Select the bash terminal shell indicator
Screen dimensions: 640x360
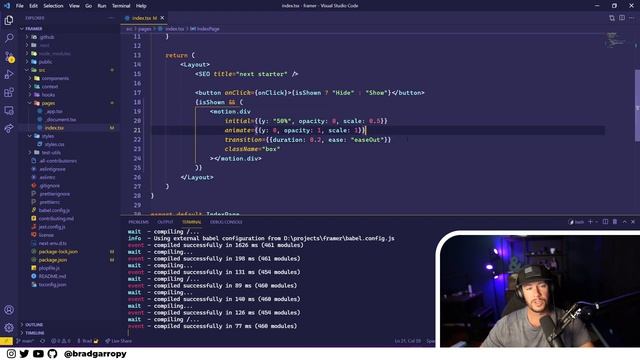pos(576,222)
